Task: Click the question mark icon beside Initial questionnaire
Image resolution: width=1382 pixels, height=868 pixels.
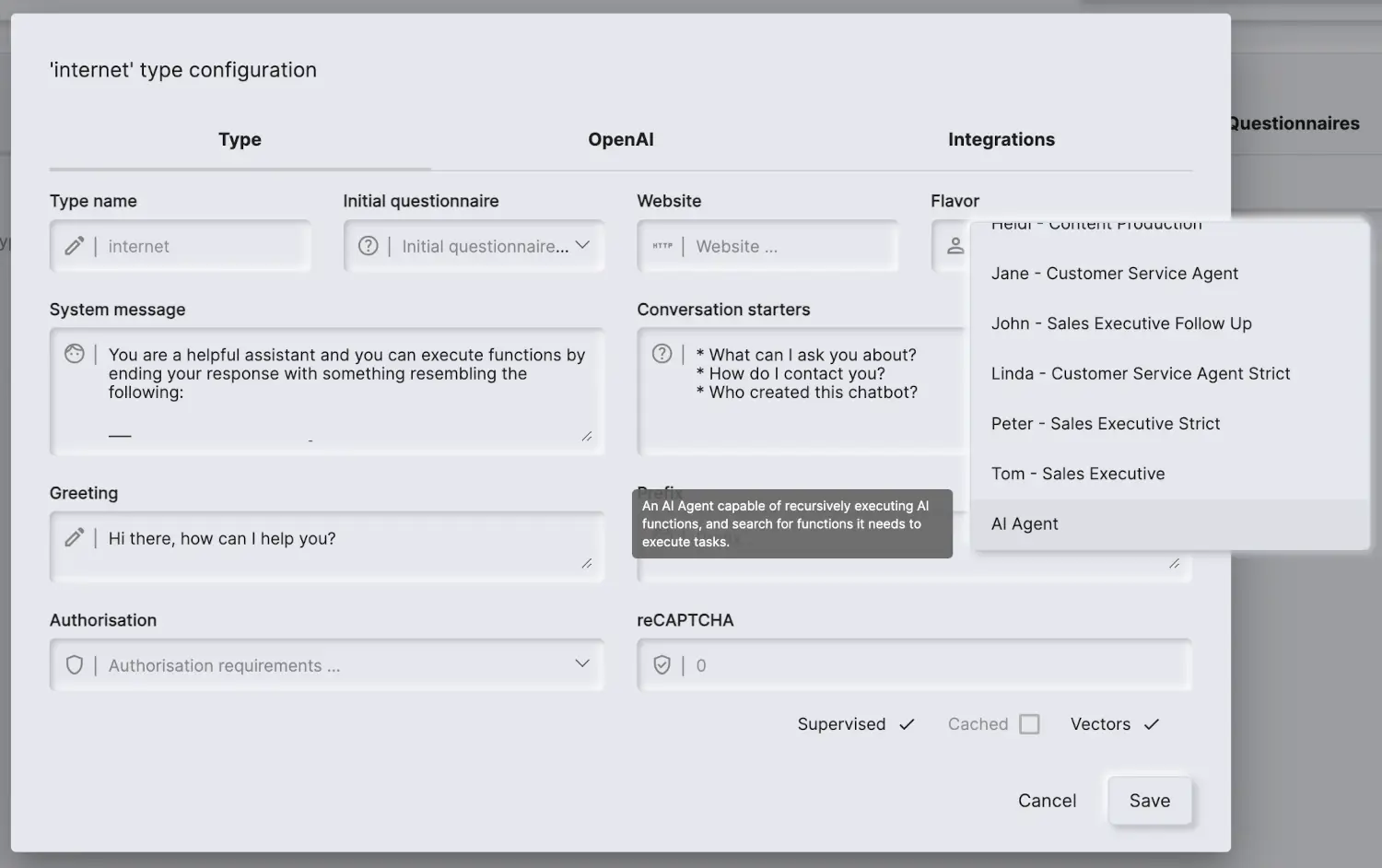Action: coord(369,246)
